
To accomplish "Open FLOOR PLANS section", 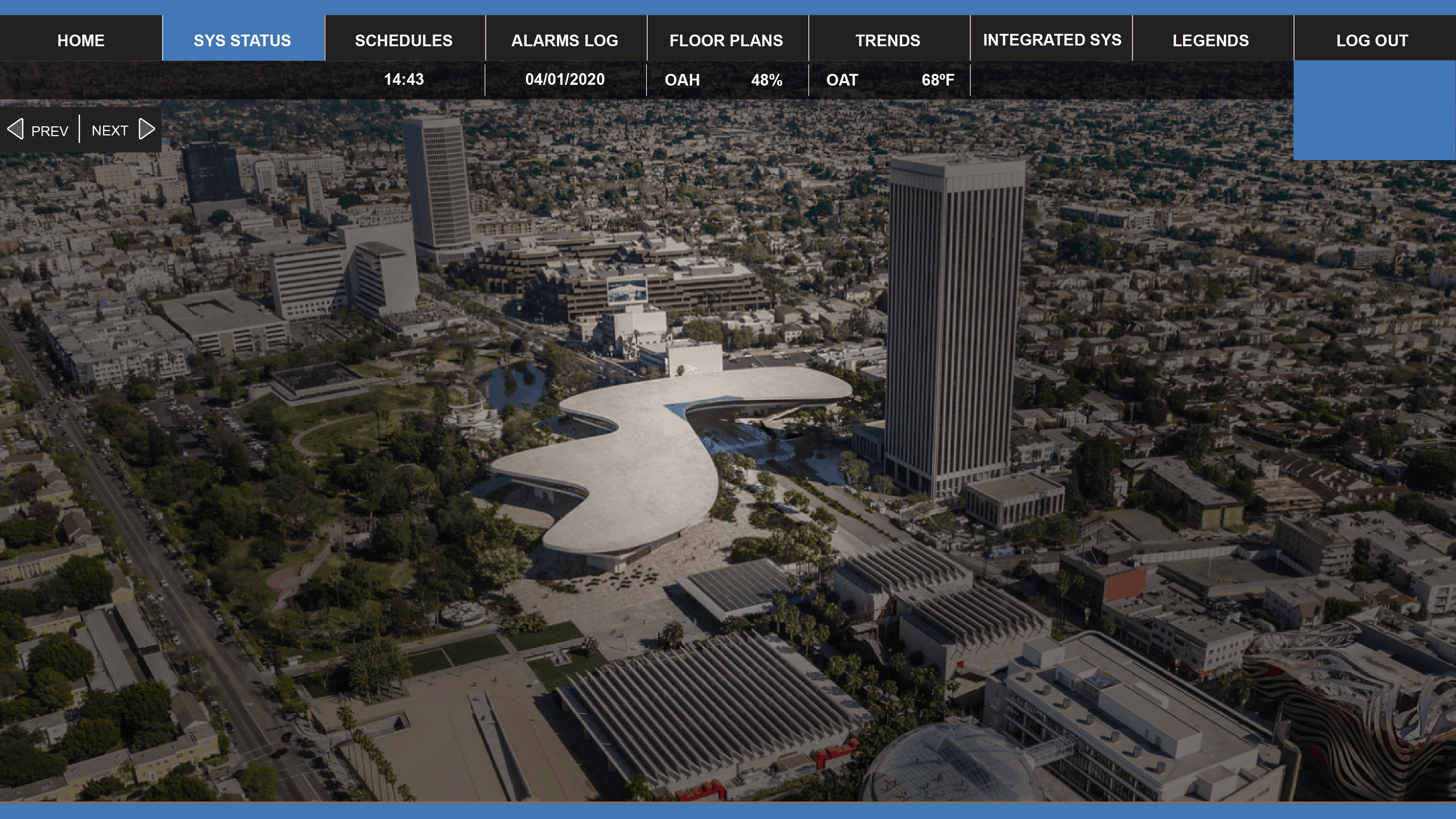I will tap(726, 41).
